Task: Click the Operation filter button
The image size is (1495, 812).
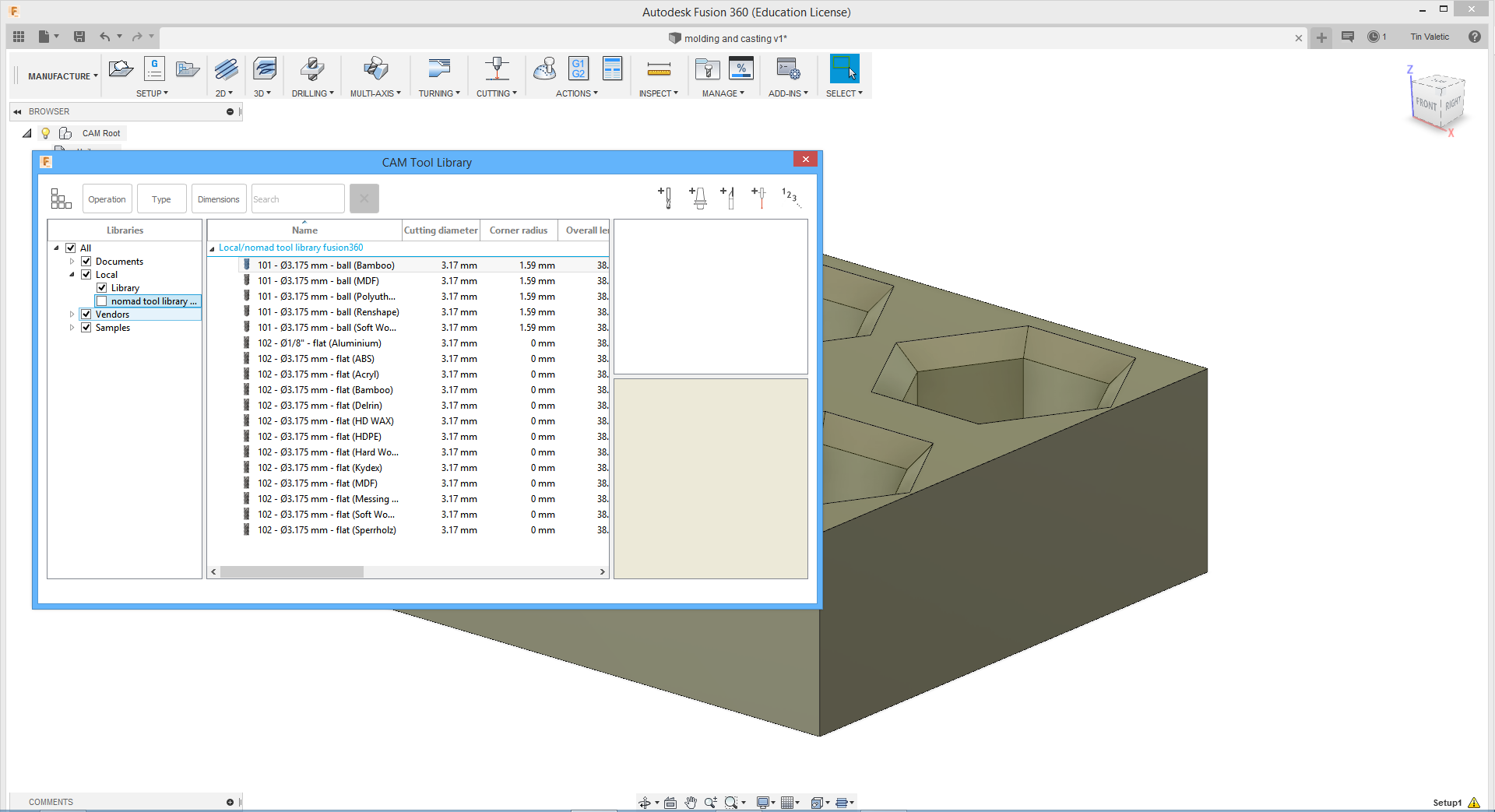Action: click(107, 199)
